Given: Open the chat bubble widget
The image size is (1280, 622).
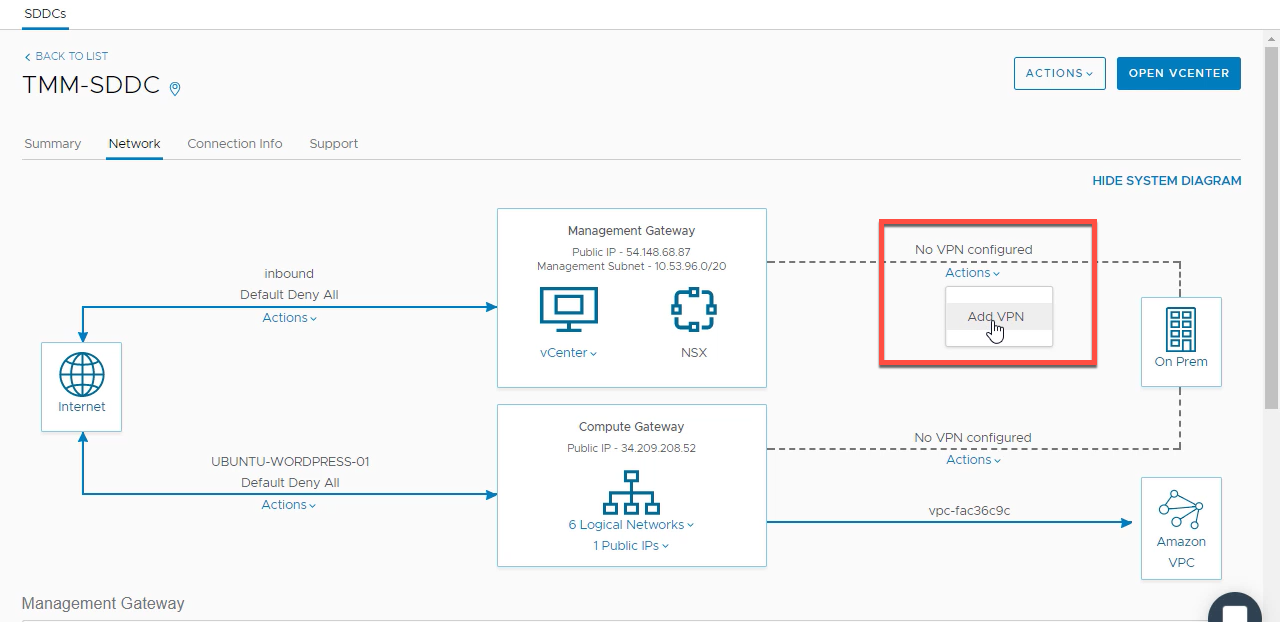Looking at the screenshot, I should tap(1234, 612).
